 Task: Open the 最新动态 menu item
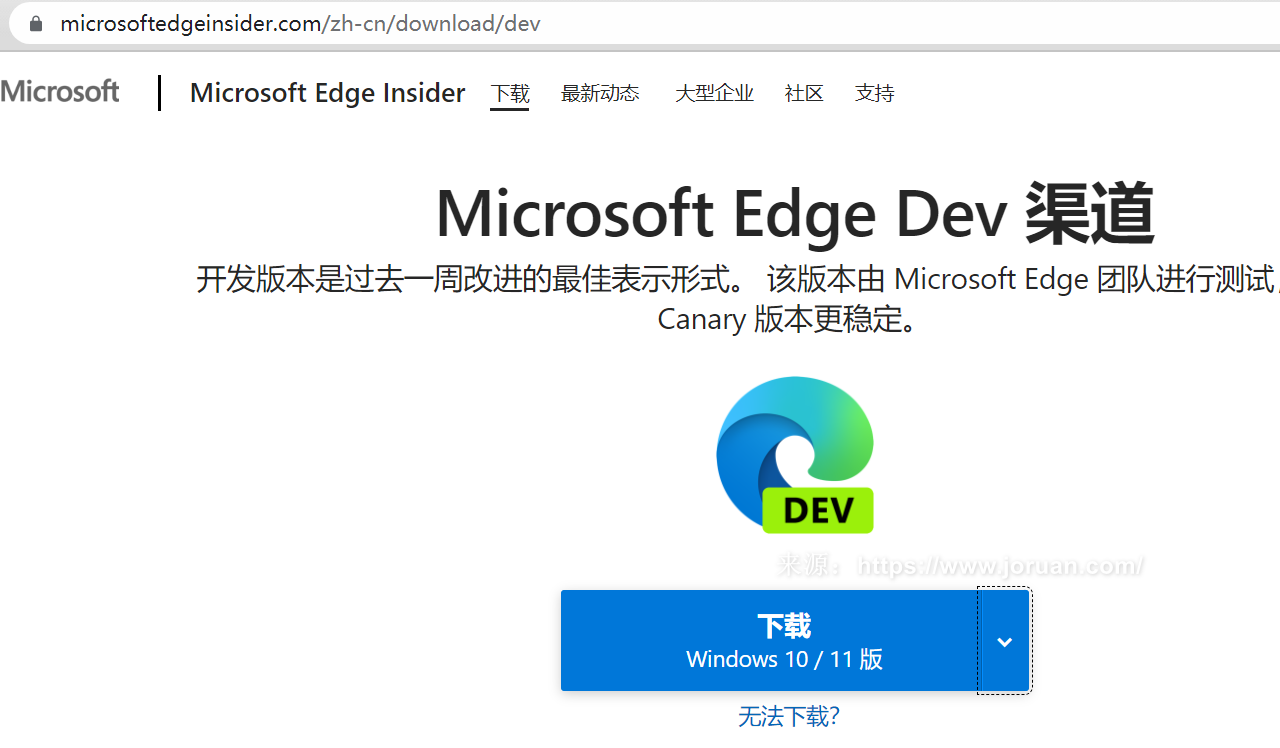(x=600, y=93)
